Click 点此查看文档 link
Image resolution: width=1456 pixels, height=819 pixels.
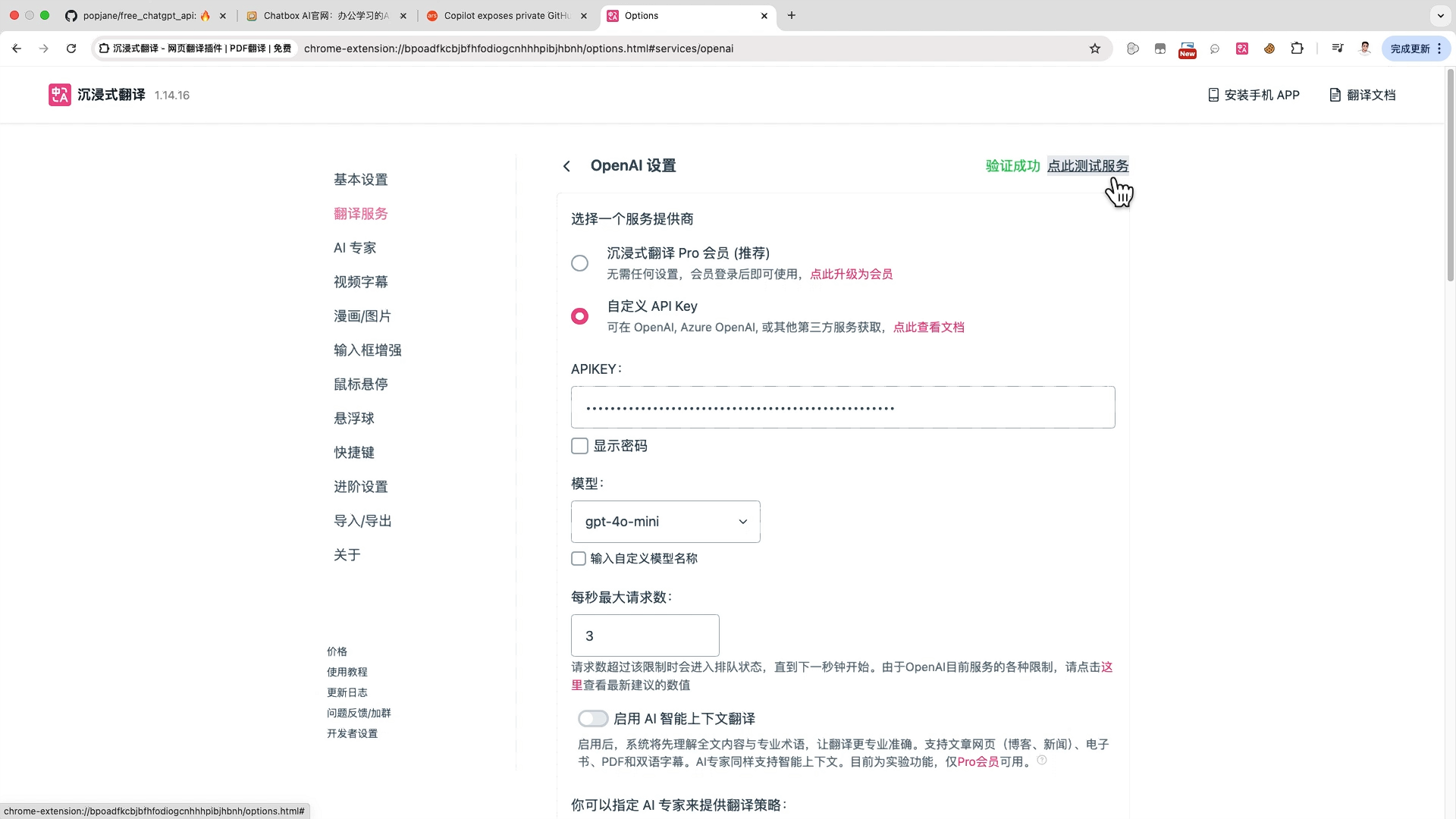tap(929, 328)
